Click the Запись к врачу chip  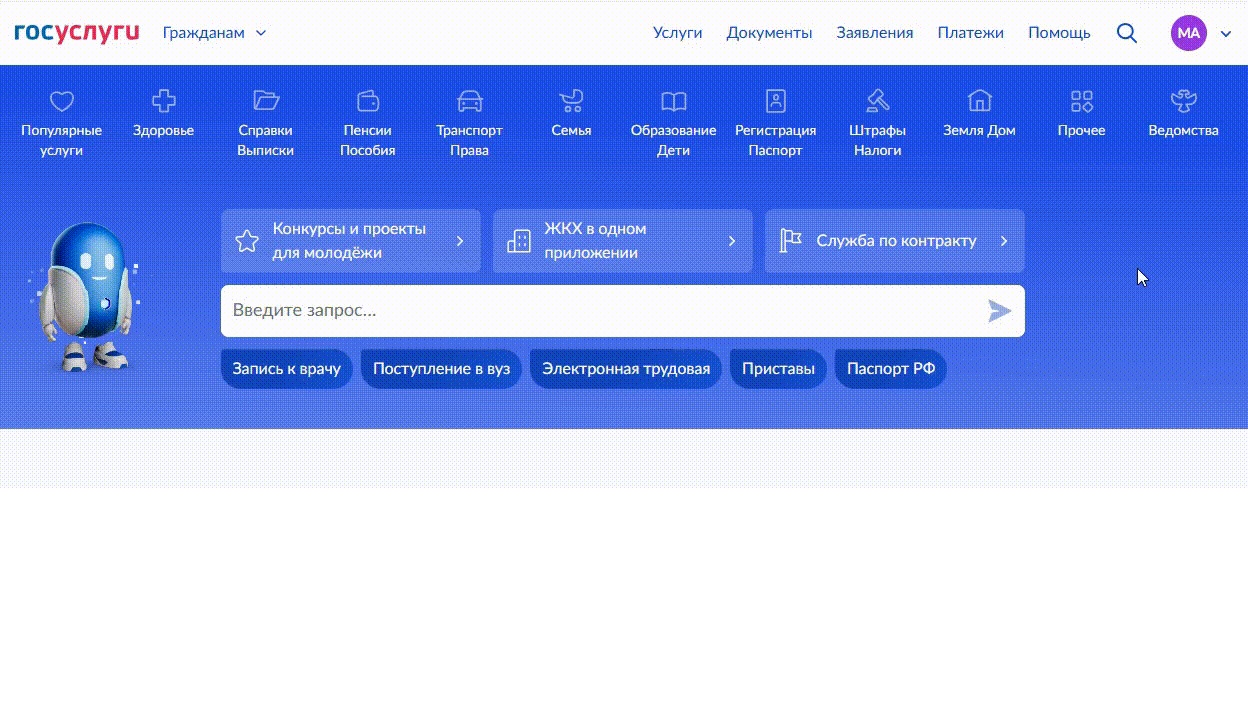coord(286,369)
